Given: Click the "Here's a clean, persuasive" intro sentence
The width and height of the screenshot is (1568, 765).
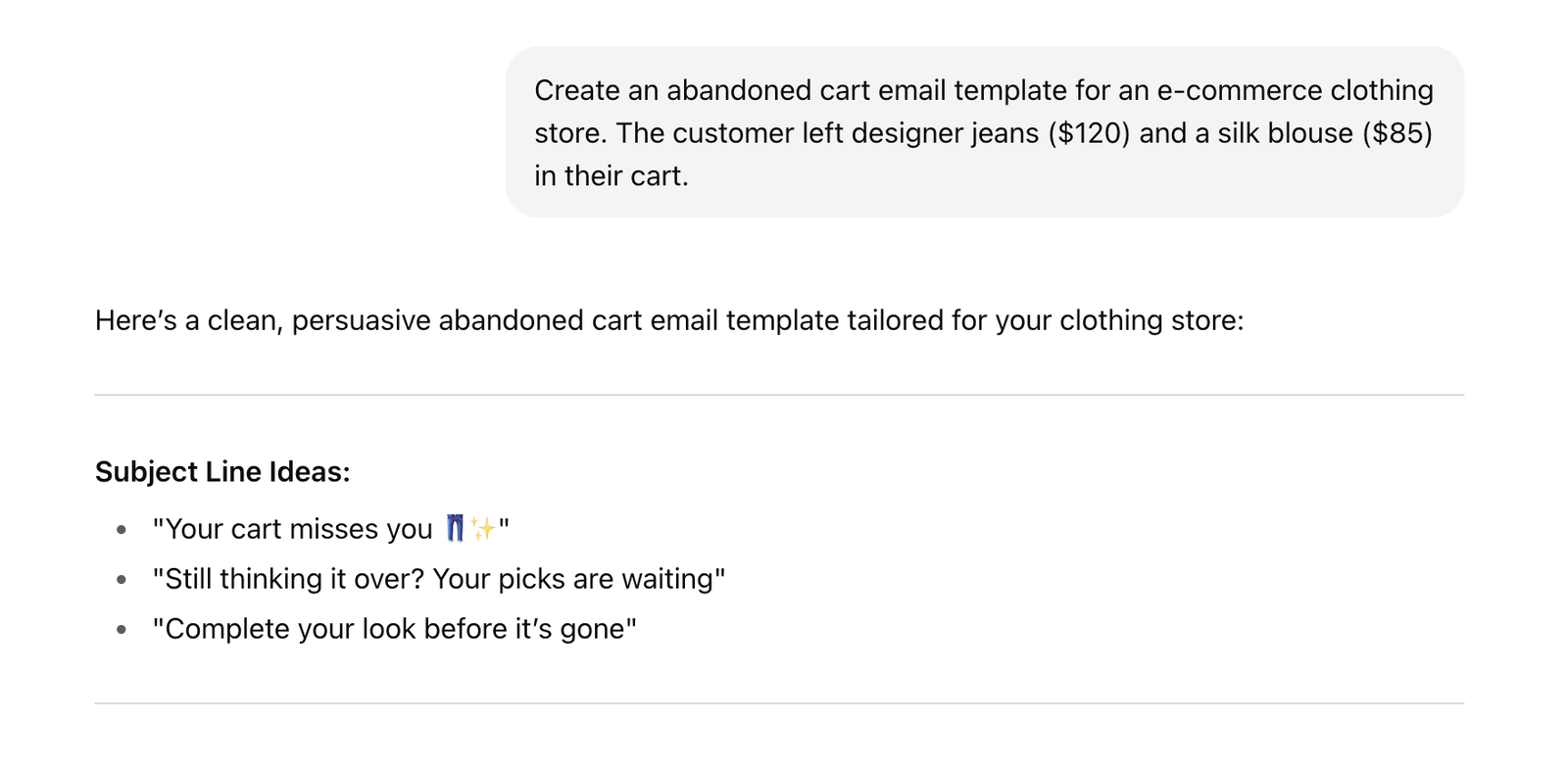Looking at the screenshot, I should click(668, 321).
